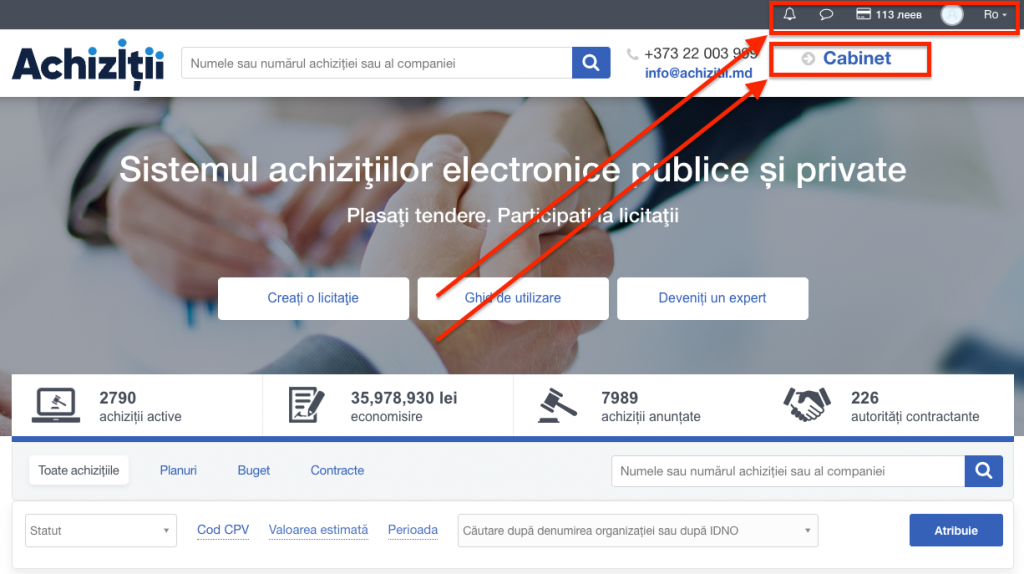Select the Toate achizițiile tab
The height and width of the screenshot is (574, 1024).
pos(79,470)
